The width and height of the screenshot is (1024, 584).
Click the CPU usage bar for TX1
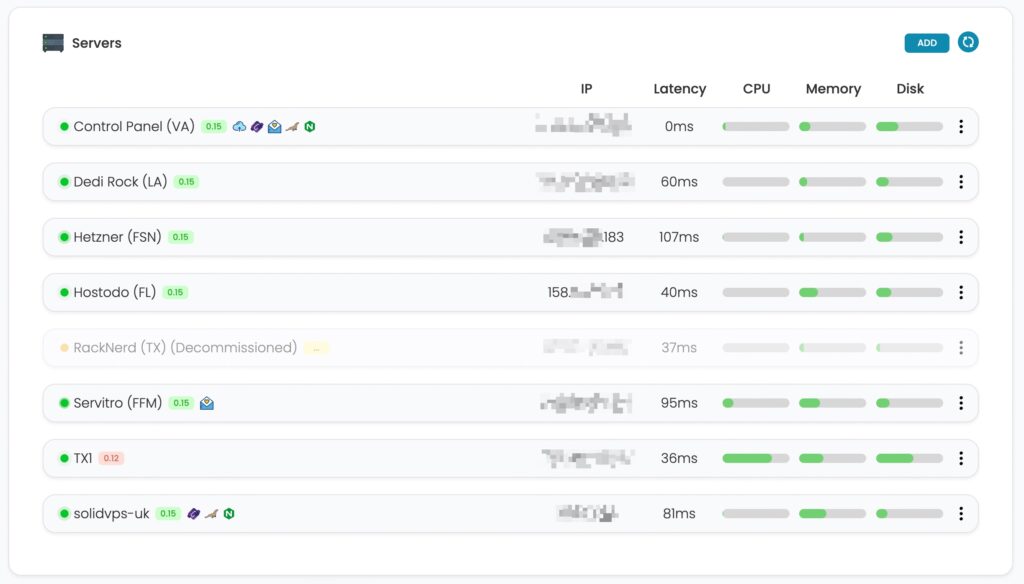coord(755,458)
